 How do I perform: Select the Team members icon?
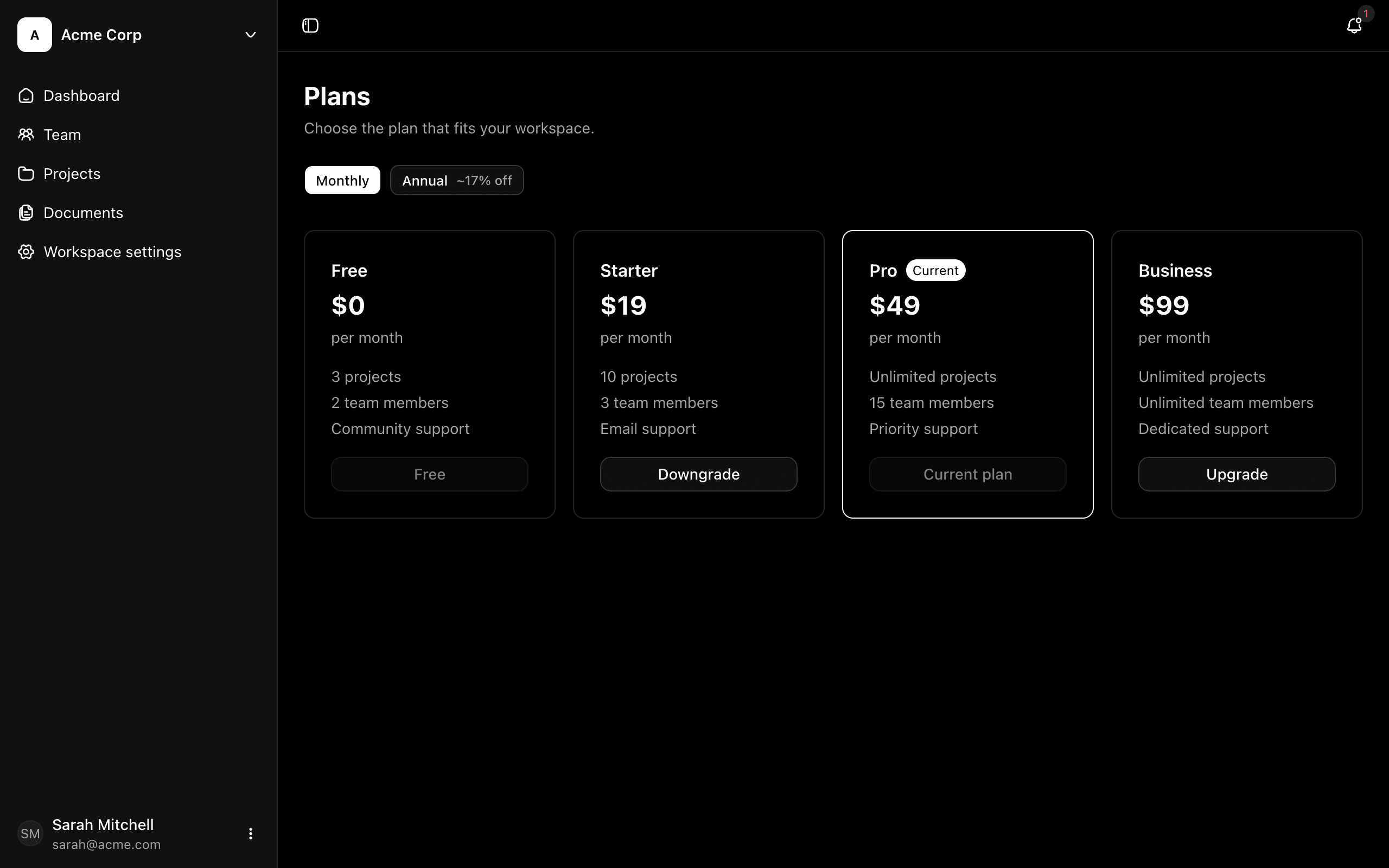[26, 135]
